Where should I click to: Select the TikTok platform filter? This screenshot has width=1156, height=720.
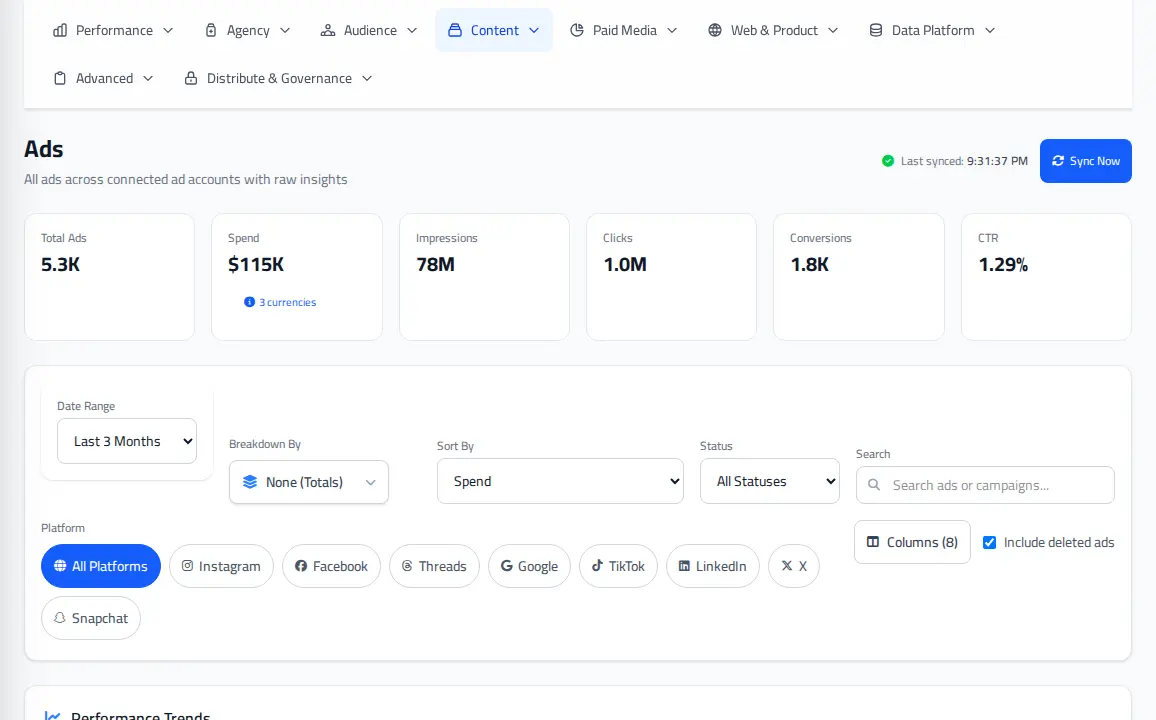click(618, 566)
